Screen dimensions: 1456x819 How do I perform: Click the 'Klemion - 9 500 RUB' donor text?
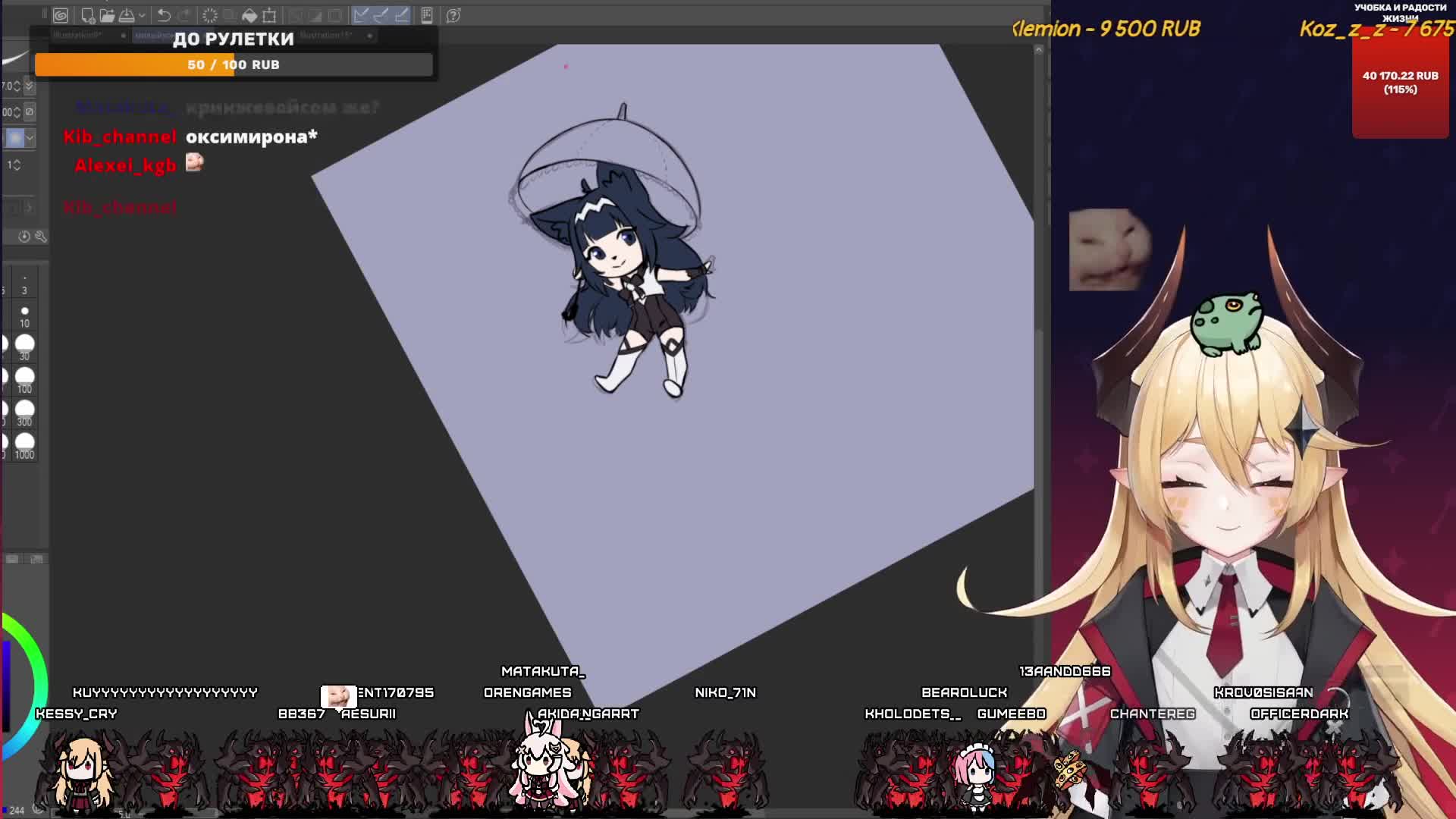[x=1107, y=29]
